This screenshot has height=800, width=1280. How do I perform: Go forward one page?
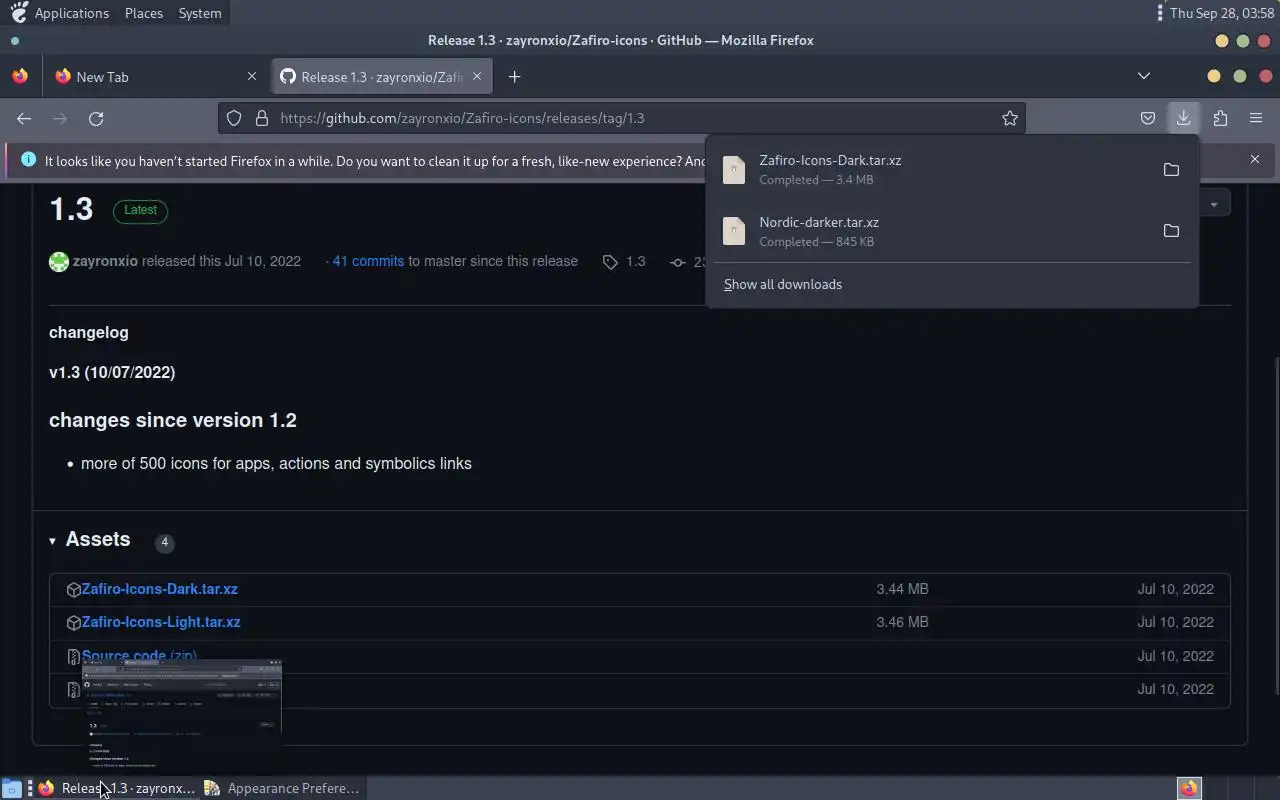coord(60,118)
